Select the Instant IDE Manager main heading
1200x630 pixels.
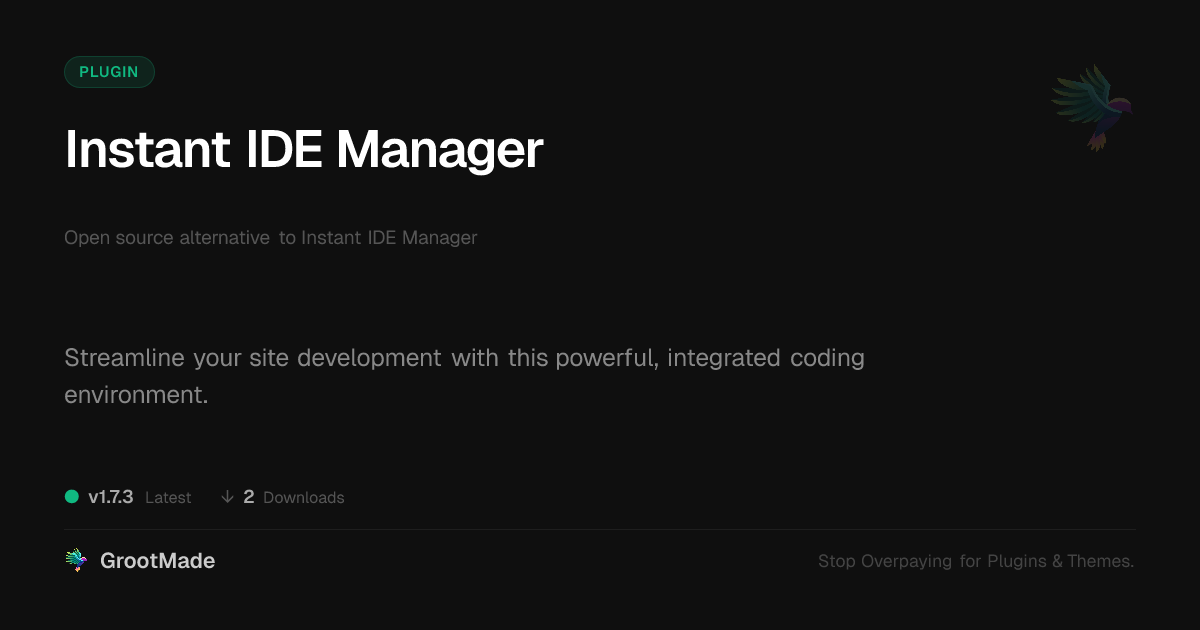tap(303, 150)
